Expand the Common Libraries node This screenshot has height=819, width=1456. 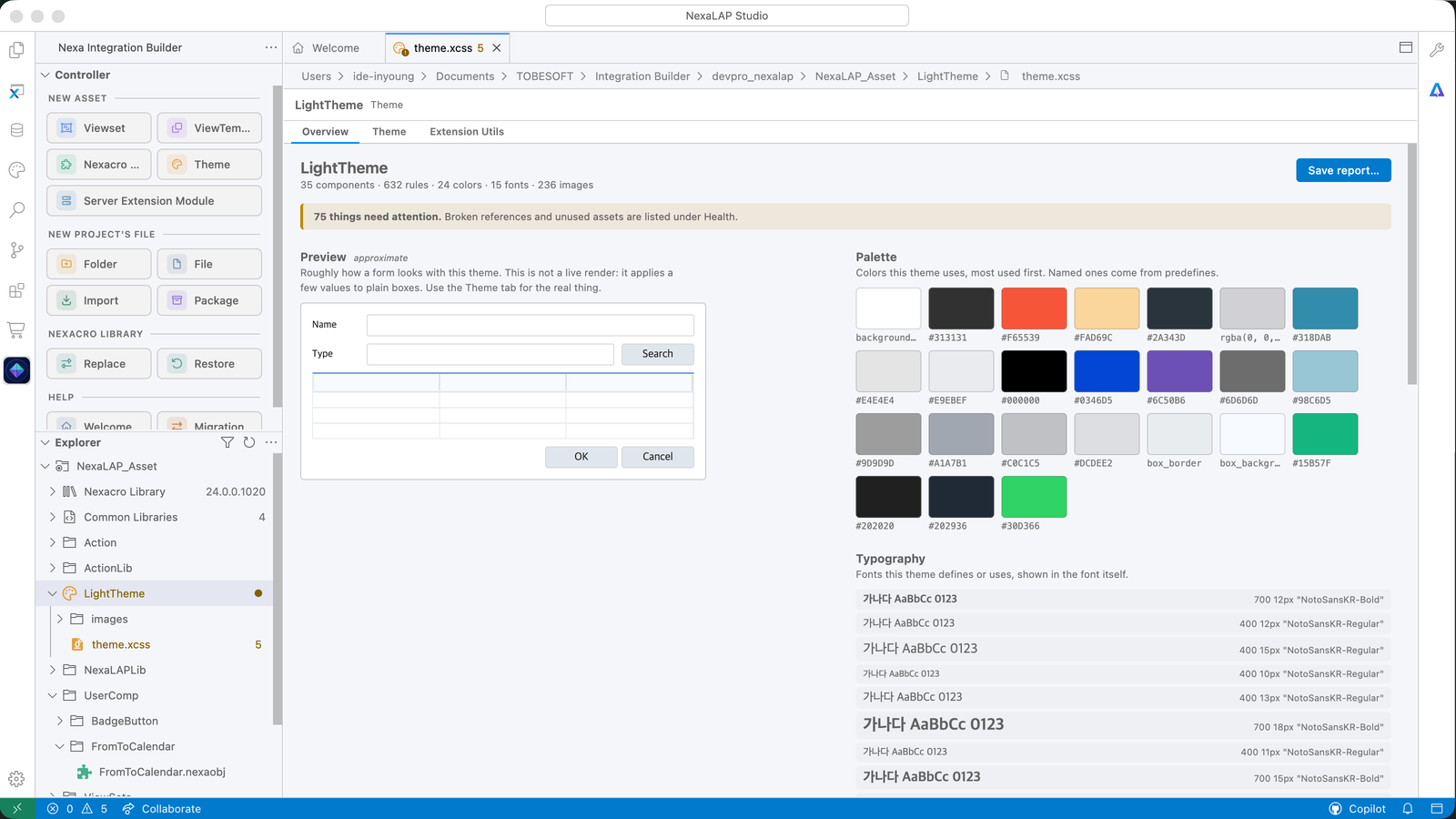tap(52, 517)
